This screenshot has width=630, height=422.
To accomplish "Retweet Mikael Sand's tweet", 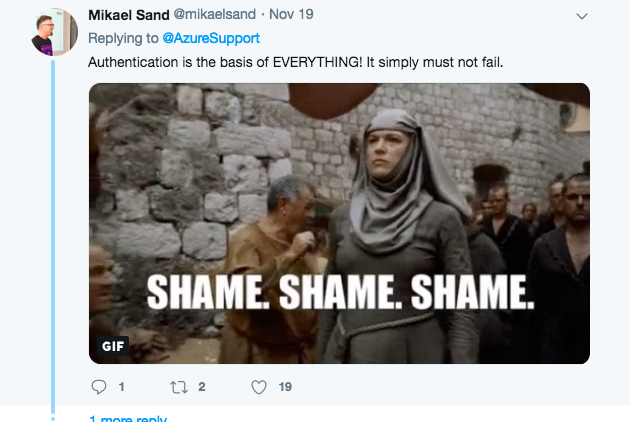I will tap(178, 387).
